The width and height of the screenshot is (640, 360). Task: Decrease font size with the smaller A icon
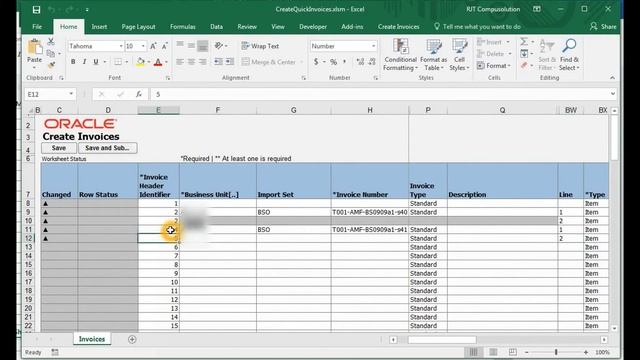click(164, 46)
